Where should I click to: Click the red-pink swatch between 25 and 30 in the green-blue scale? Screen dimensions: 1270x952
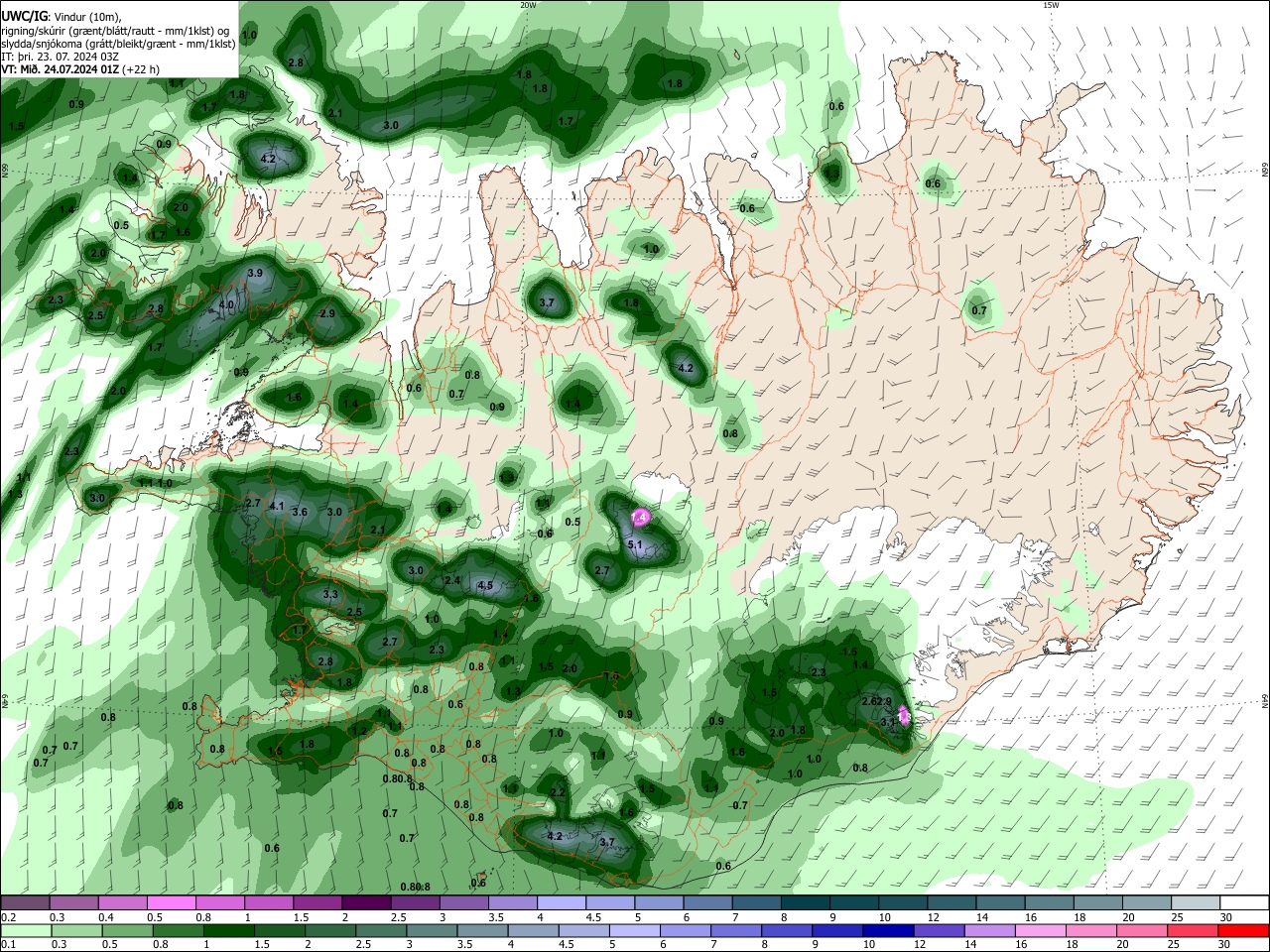1193,930
